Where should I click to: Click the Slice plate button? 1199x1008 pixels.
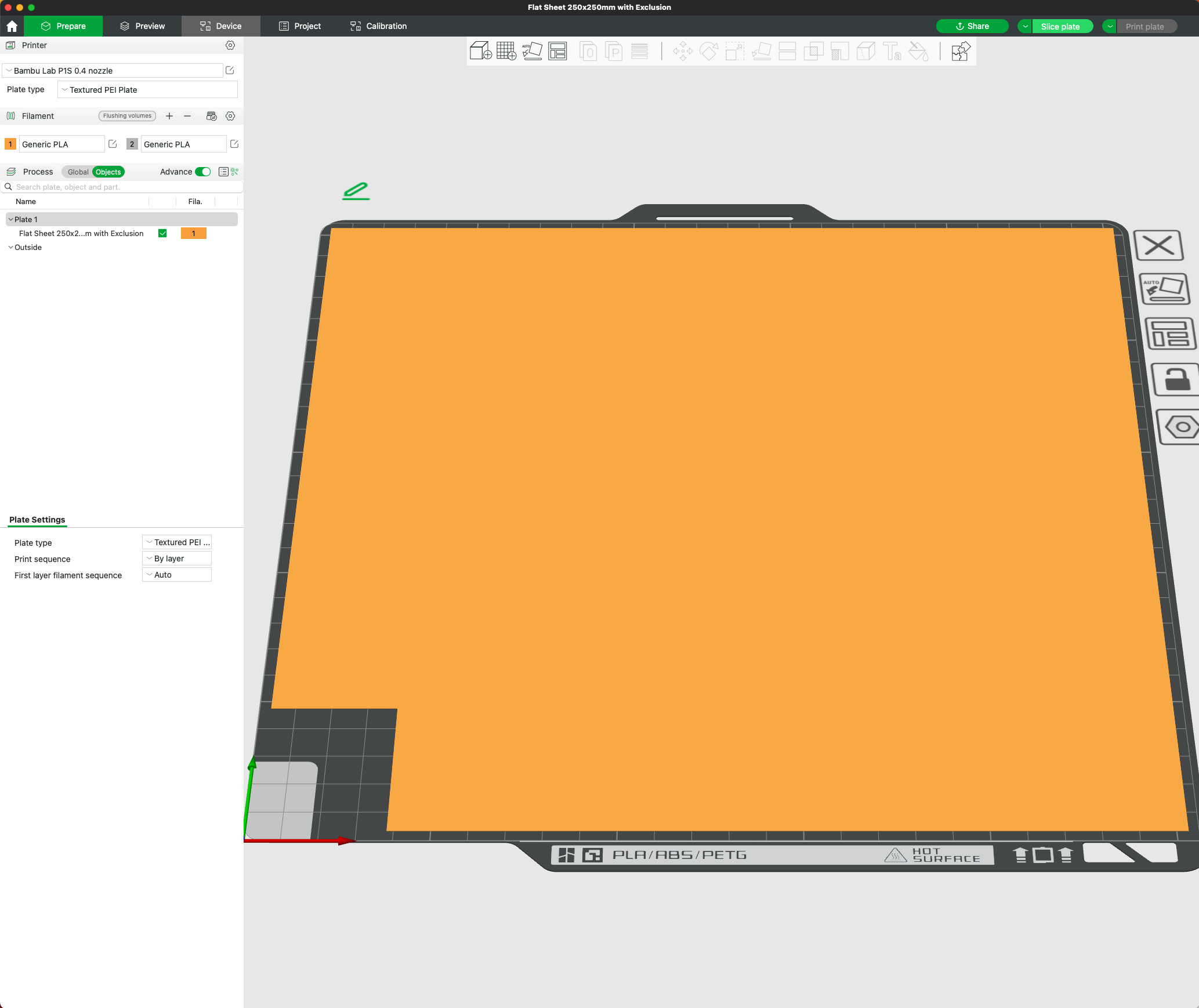(1060, 26)
